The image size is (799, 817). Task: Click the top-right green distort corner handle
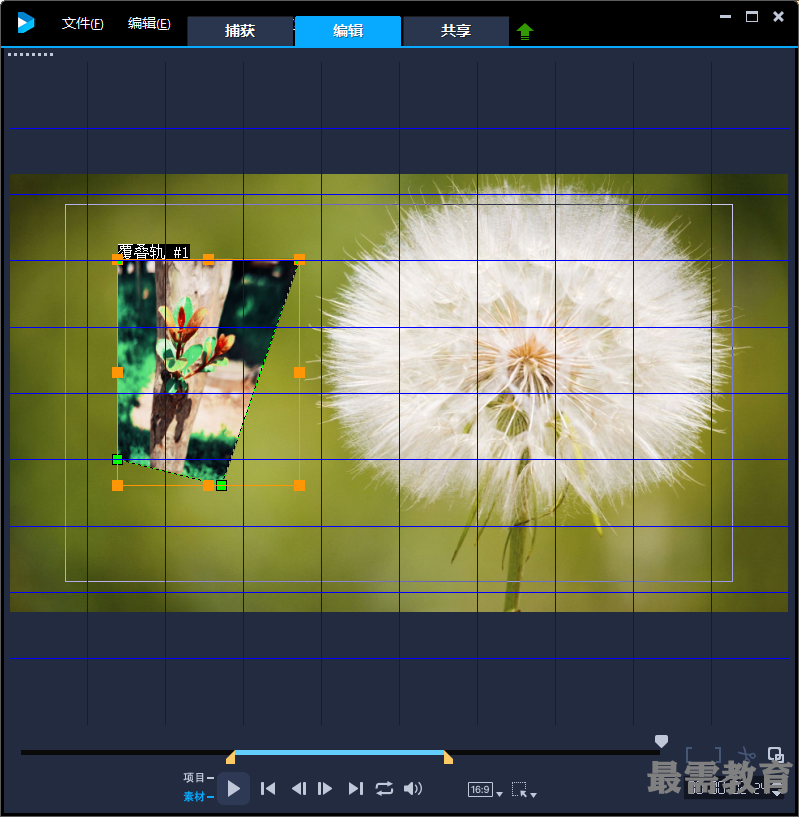[299, 261]
